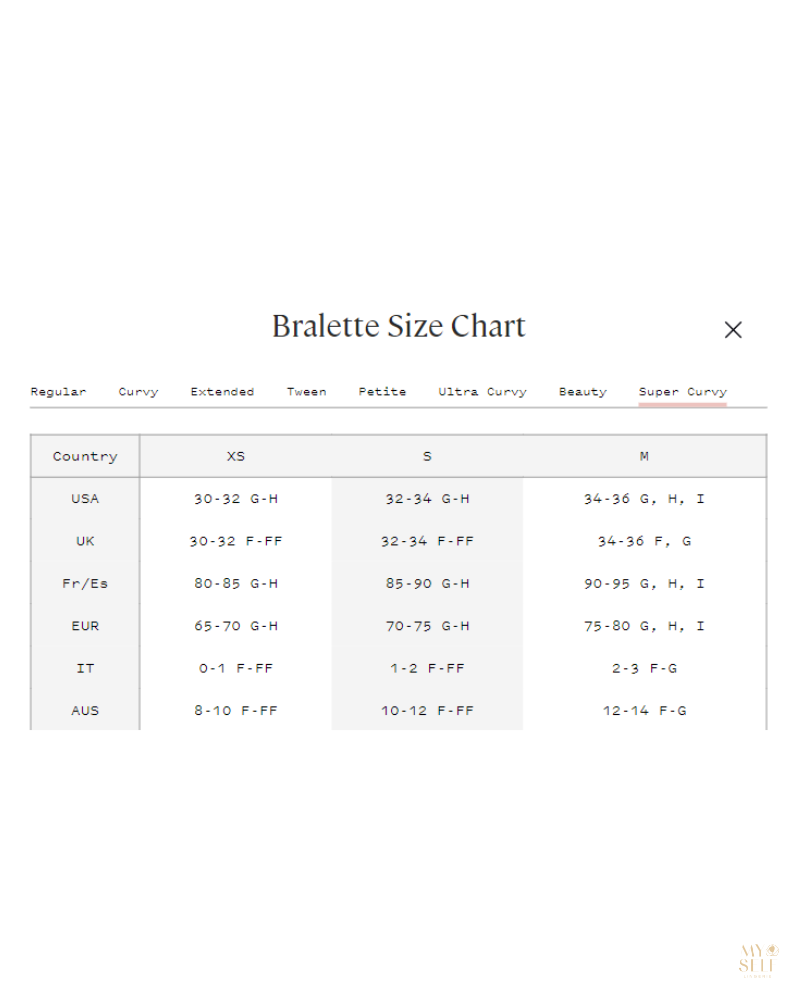Click the UK row label
The width and height of the screenshot is (800, 1000).
tap(85, 541)
